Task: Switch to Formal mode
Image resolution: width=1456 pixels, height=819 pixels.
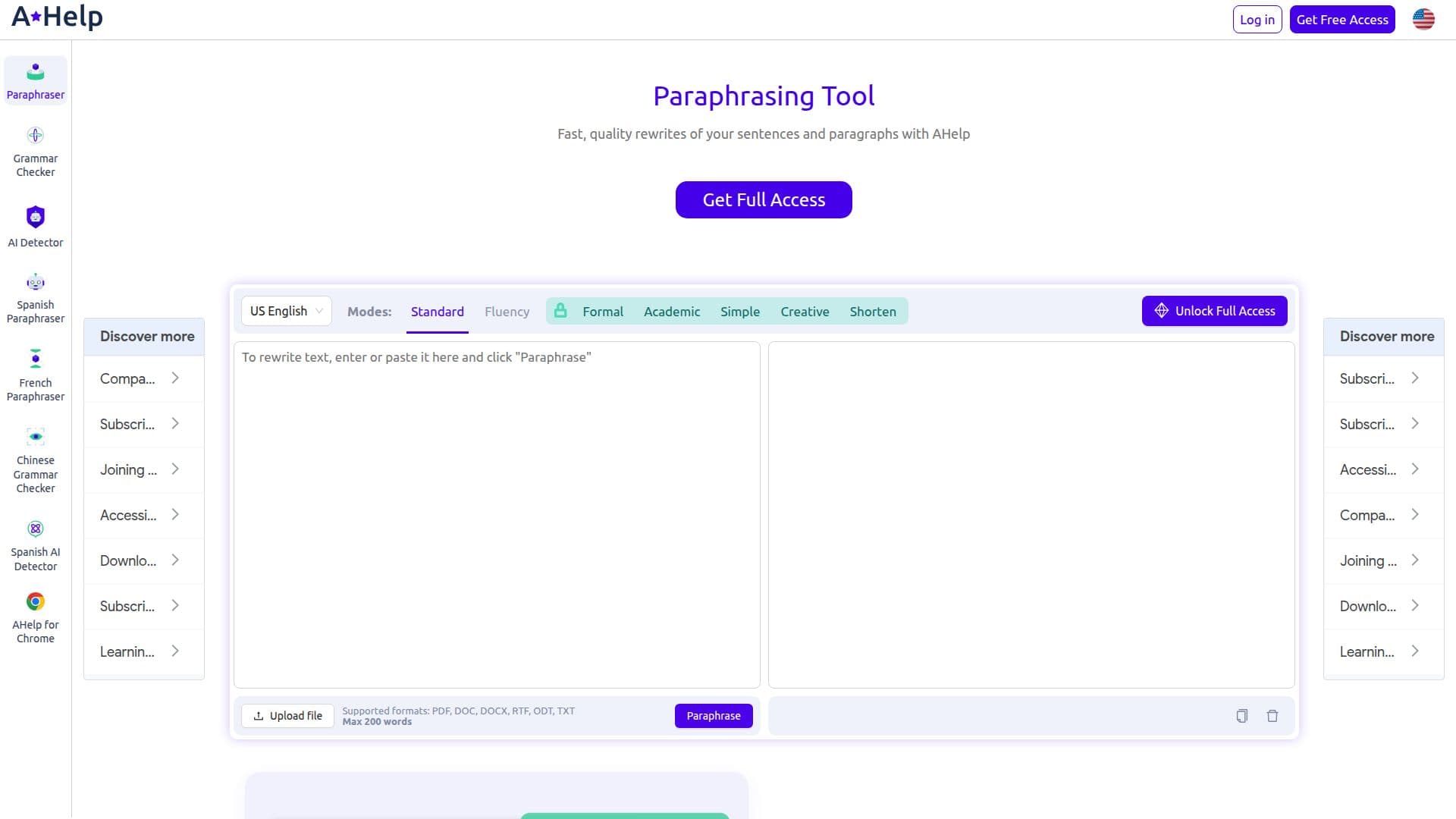Action: pos(603,312)
